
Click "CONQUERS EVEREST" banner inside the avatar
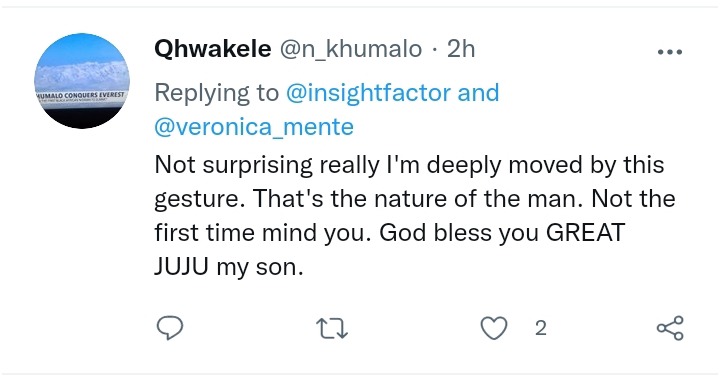[x=95, y=95]
